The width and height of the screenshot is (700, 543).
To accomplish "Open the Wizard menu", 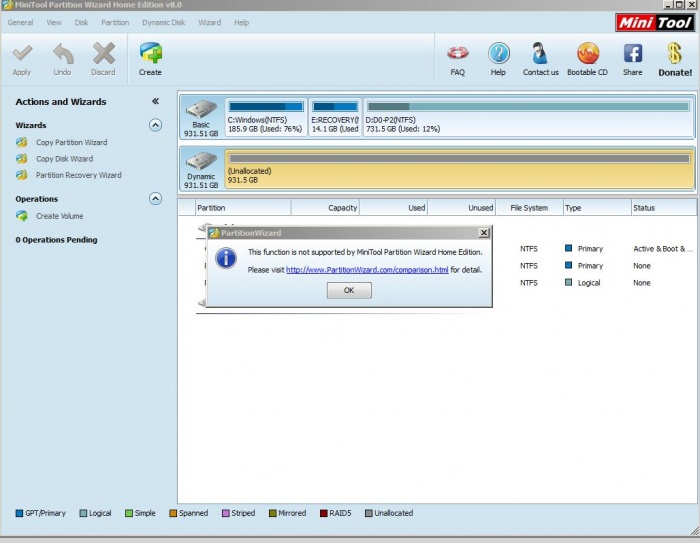I will pyautogui.click(x=209, y=22).
